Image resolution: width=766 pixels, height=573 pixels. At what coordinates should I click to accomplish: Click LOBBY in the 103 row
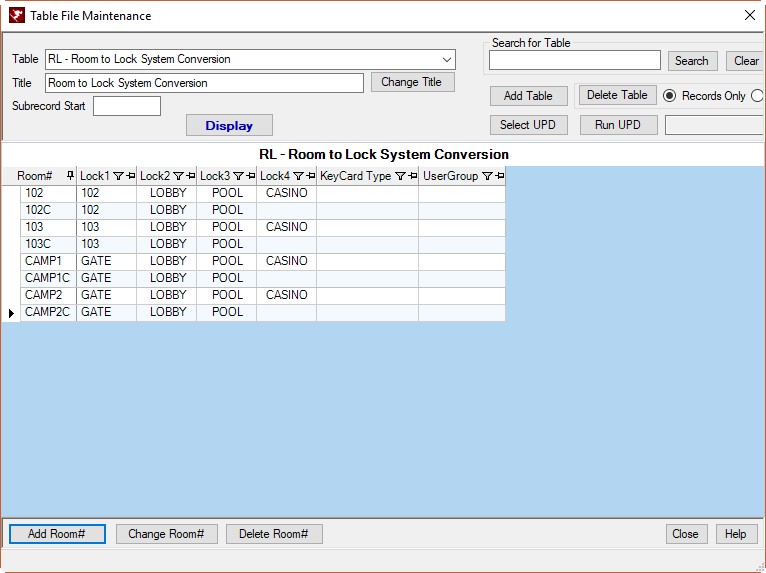168,227
